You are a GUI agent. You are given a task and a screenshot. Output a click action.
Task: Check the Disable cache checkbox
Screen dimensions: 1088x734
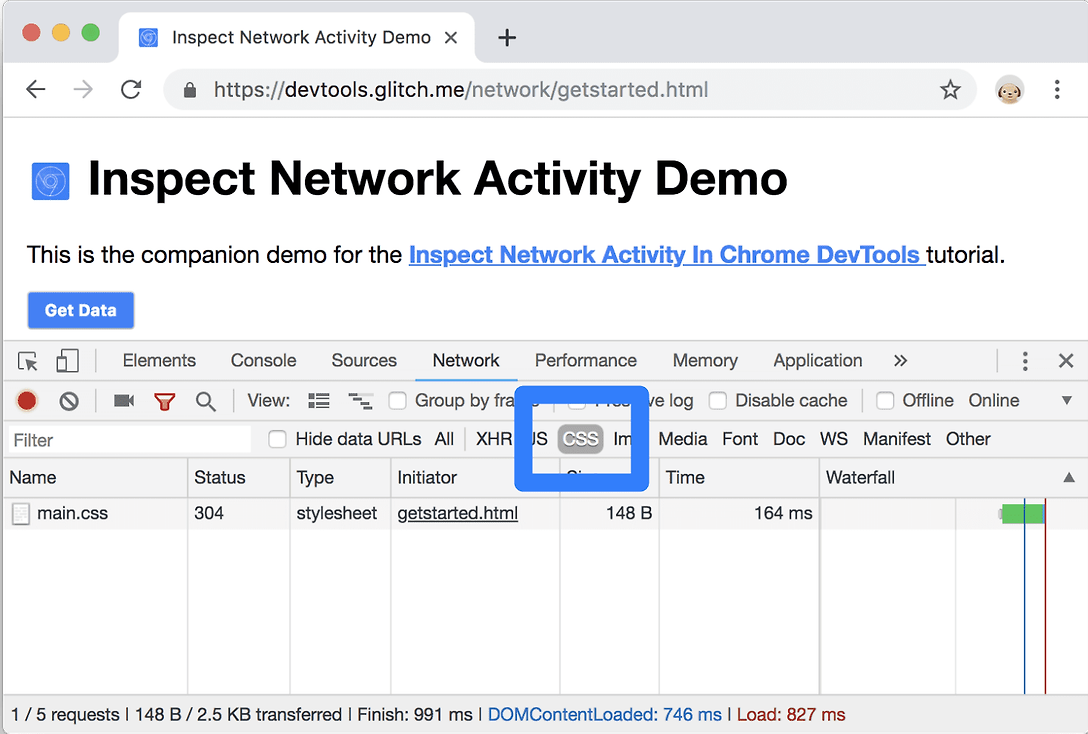tap(718, 401)
